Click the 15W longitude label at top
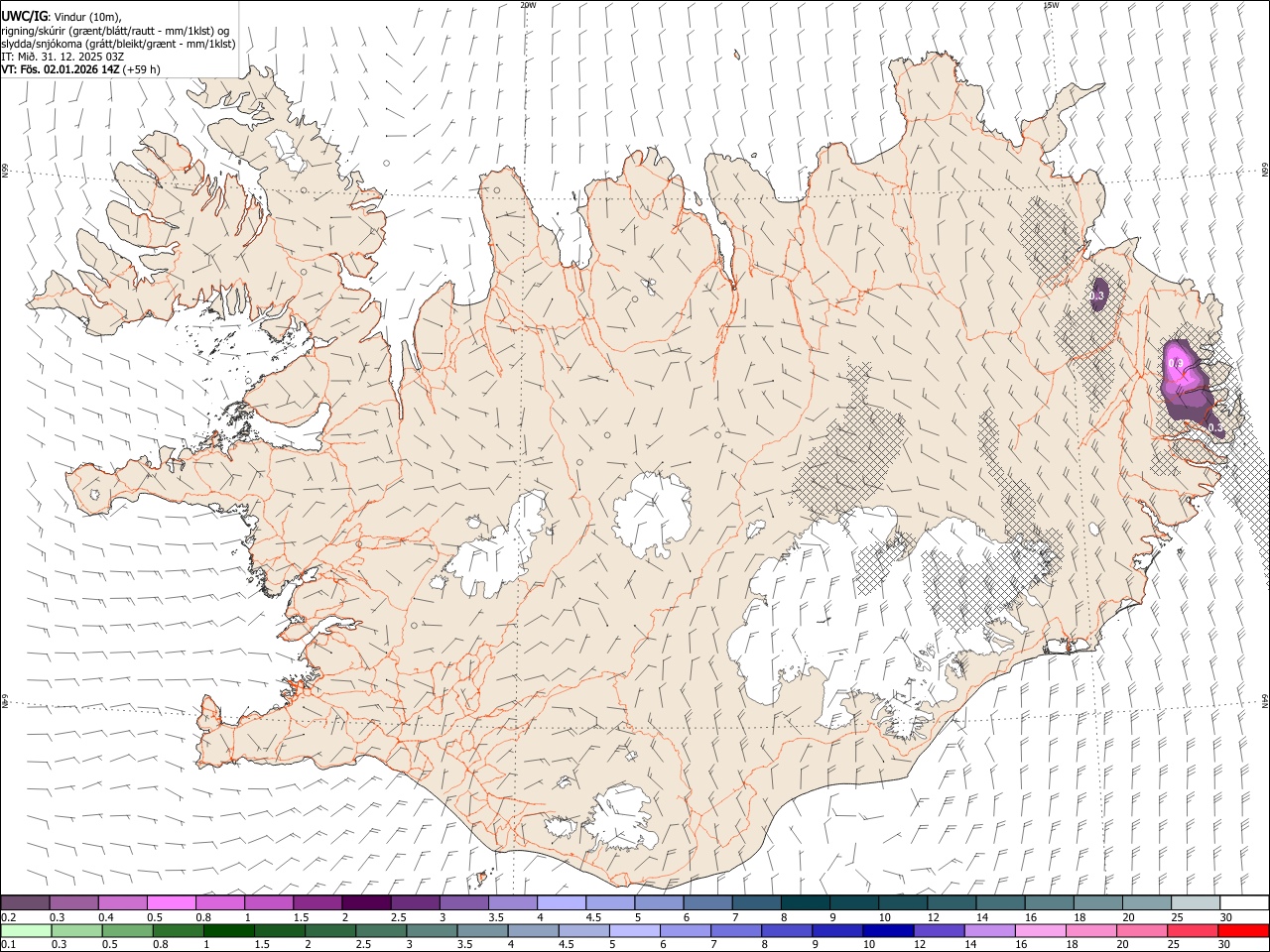The image size is (1270, 952). [x=1051, y=5]
